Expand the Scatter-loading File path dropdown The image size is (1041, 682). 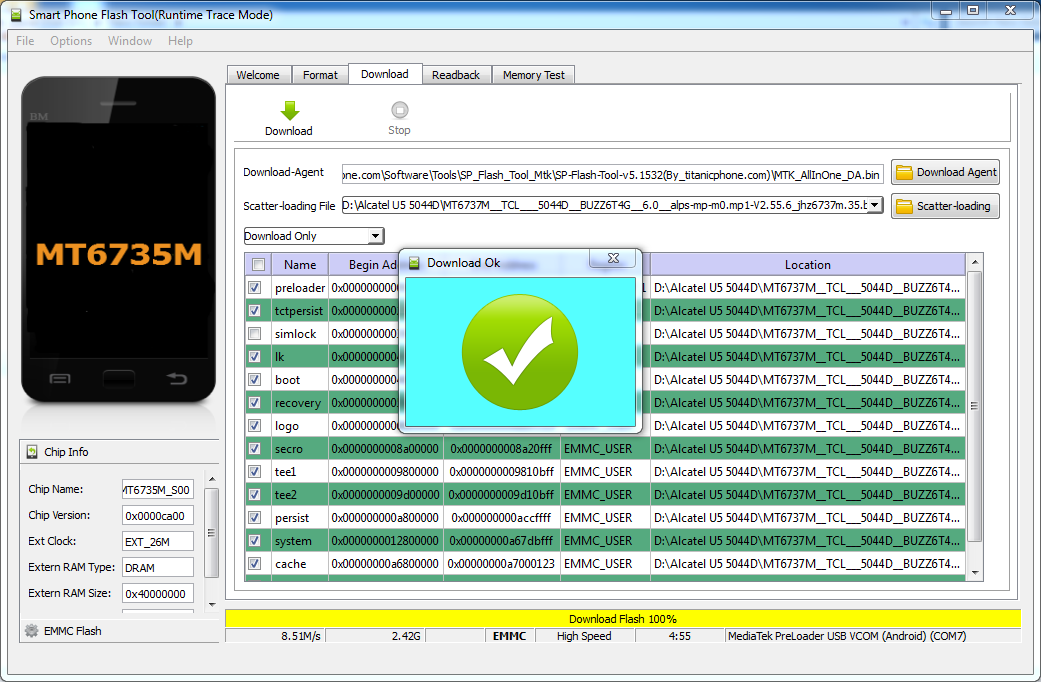[x=875, y=205]
